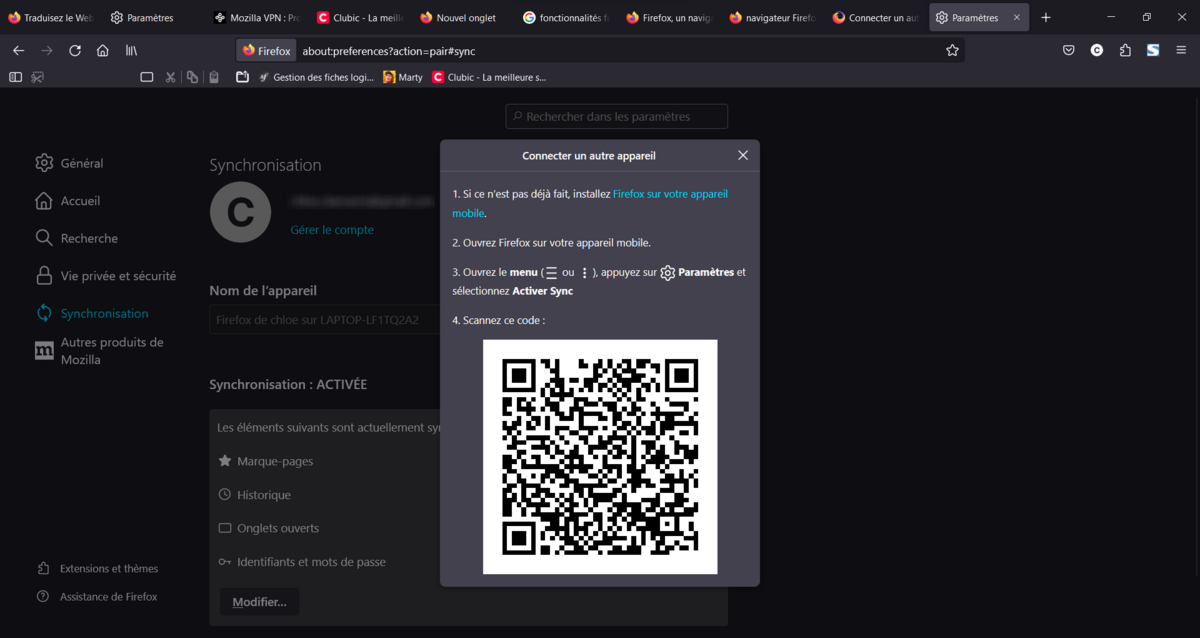Open the Firefox account icon in toolbar
Screen dimensions: 1200x638
click(x=1097, y=51)
